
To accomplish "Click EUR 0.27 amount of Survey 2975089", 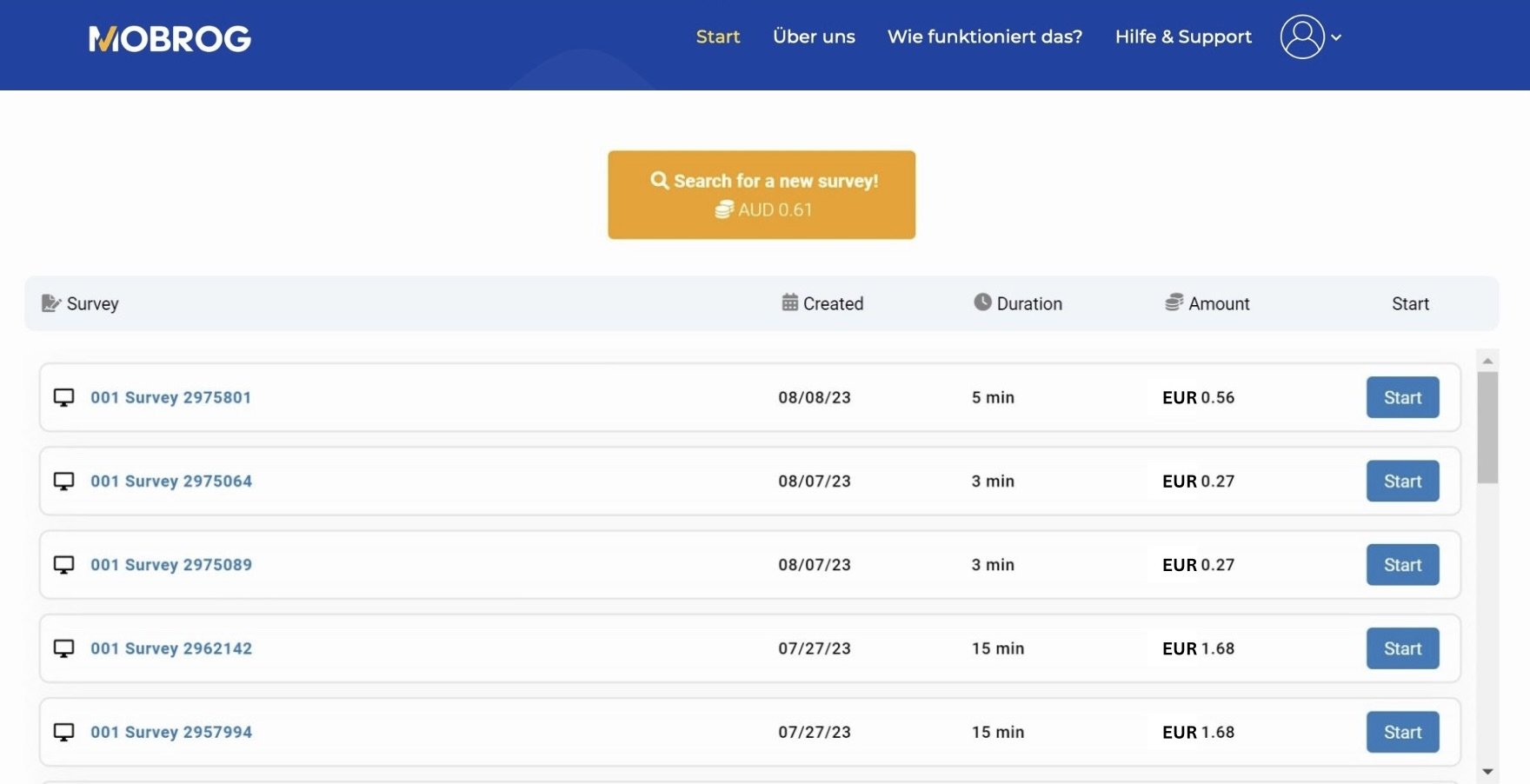I will coord(1198,565).
